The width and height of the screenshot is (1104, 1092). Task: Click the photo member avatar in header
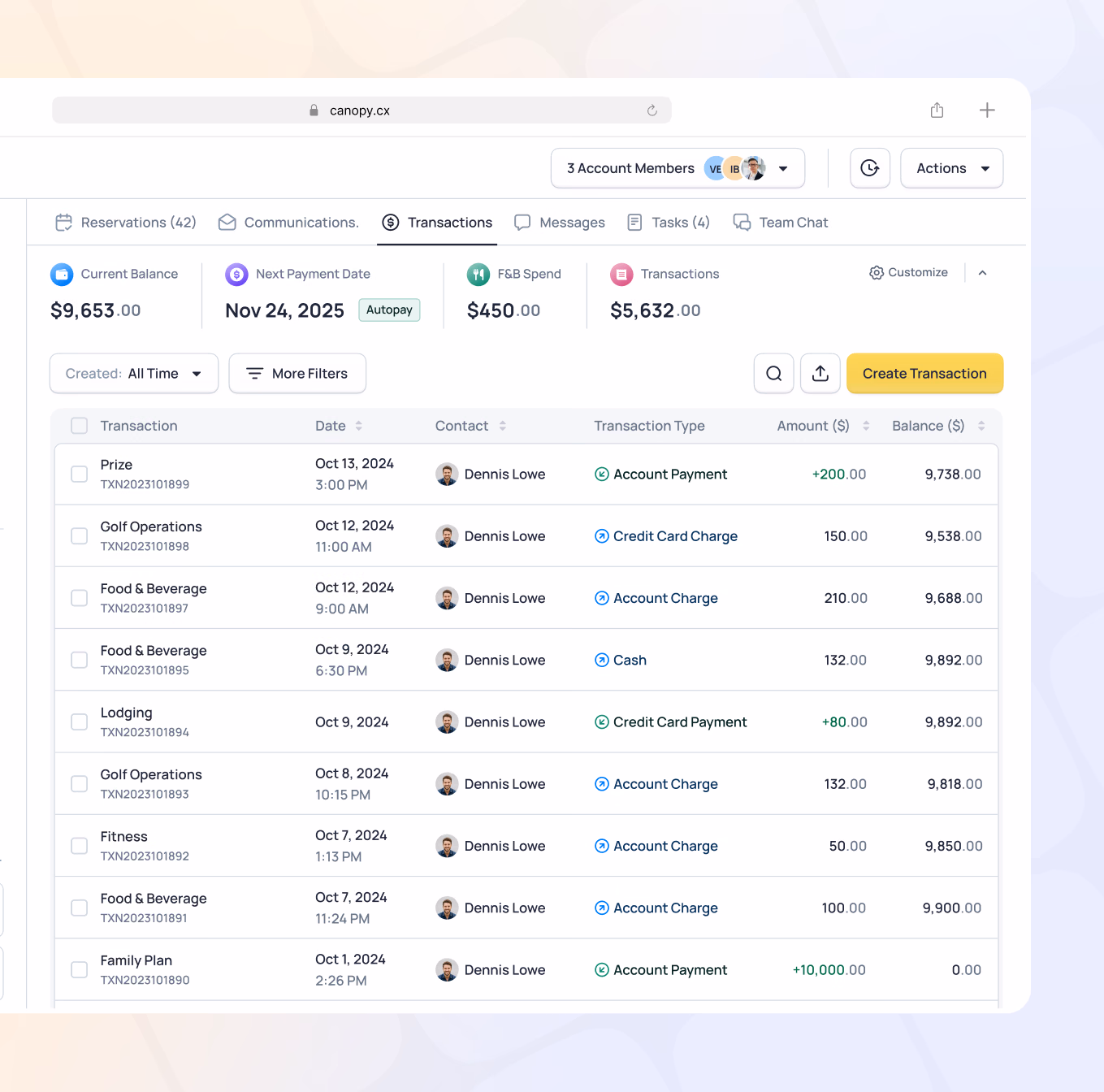755,168
